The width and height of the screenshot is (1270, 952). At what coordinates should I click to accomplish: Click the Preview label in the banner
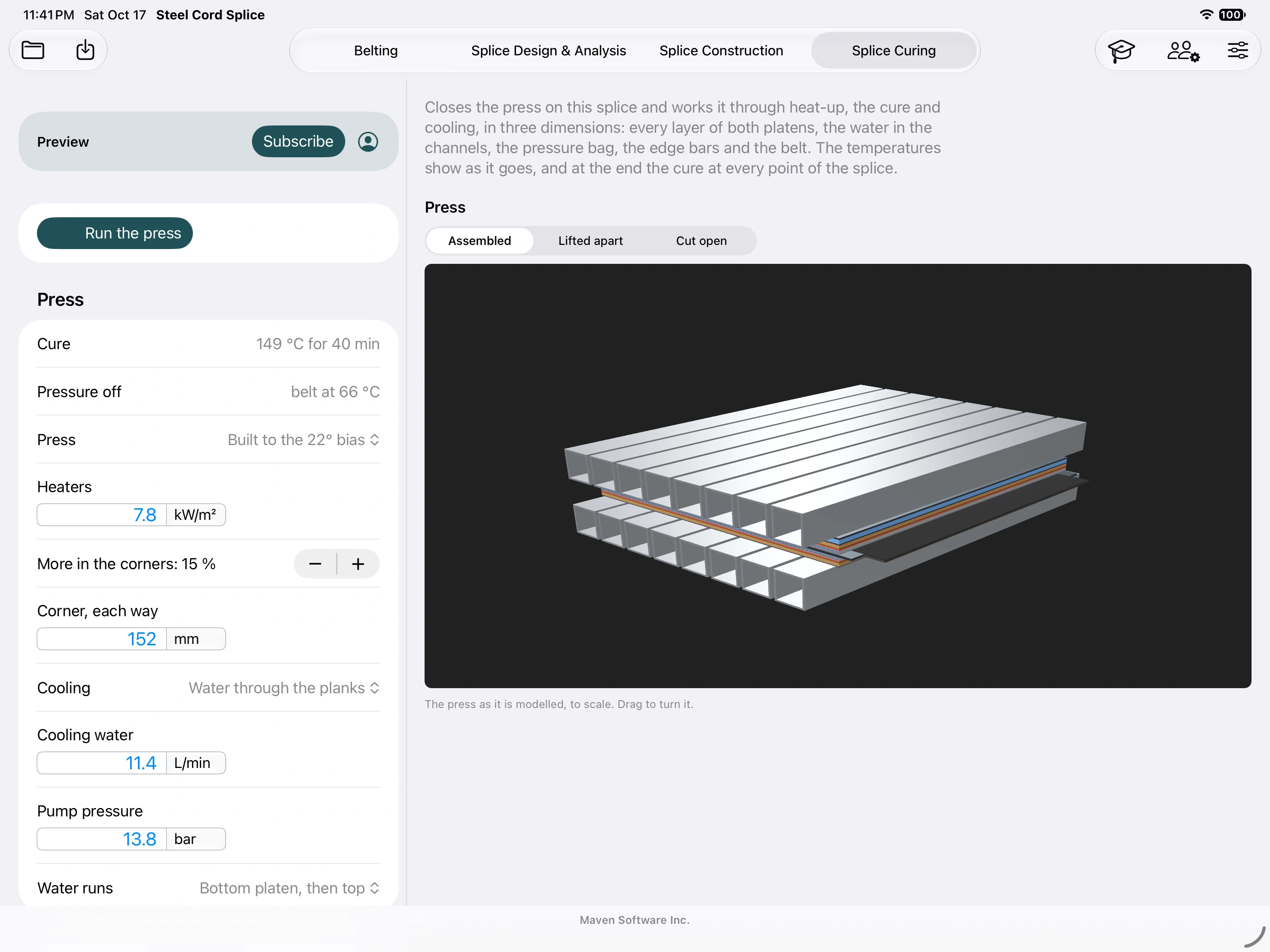coord(63,142)
